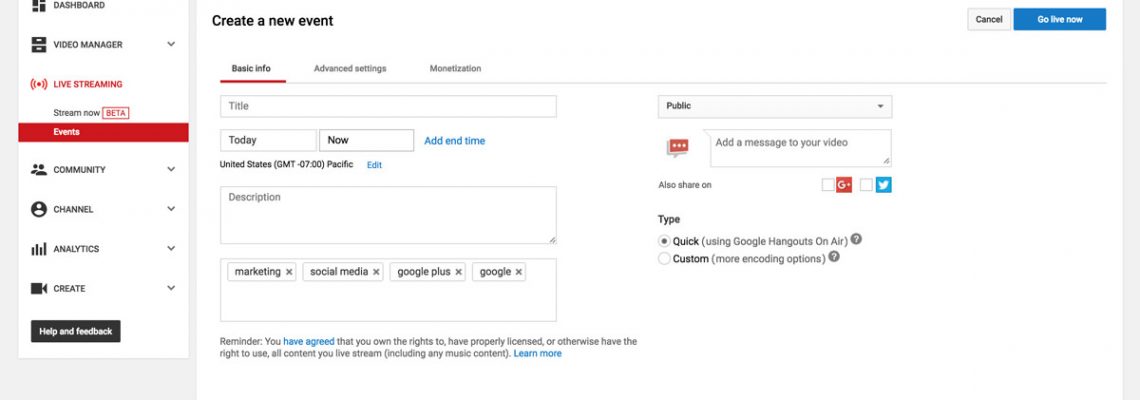
Task: Select the Custom type radio button
Action: [x=664, y=259]
